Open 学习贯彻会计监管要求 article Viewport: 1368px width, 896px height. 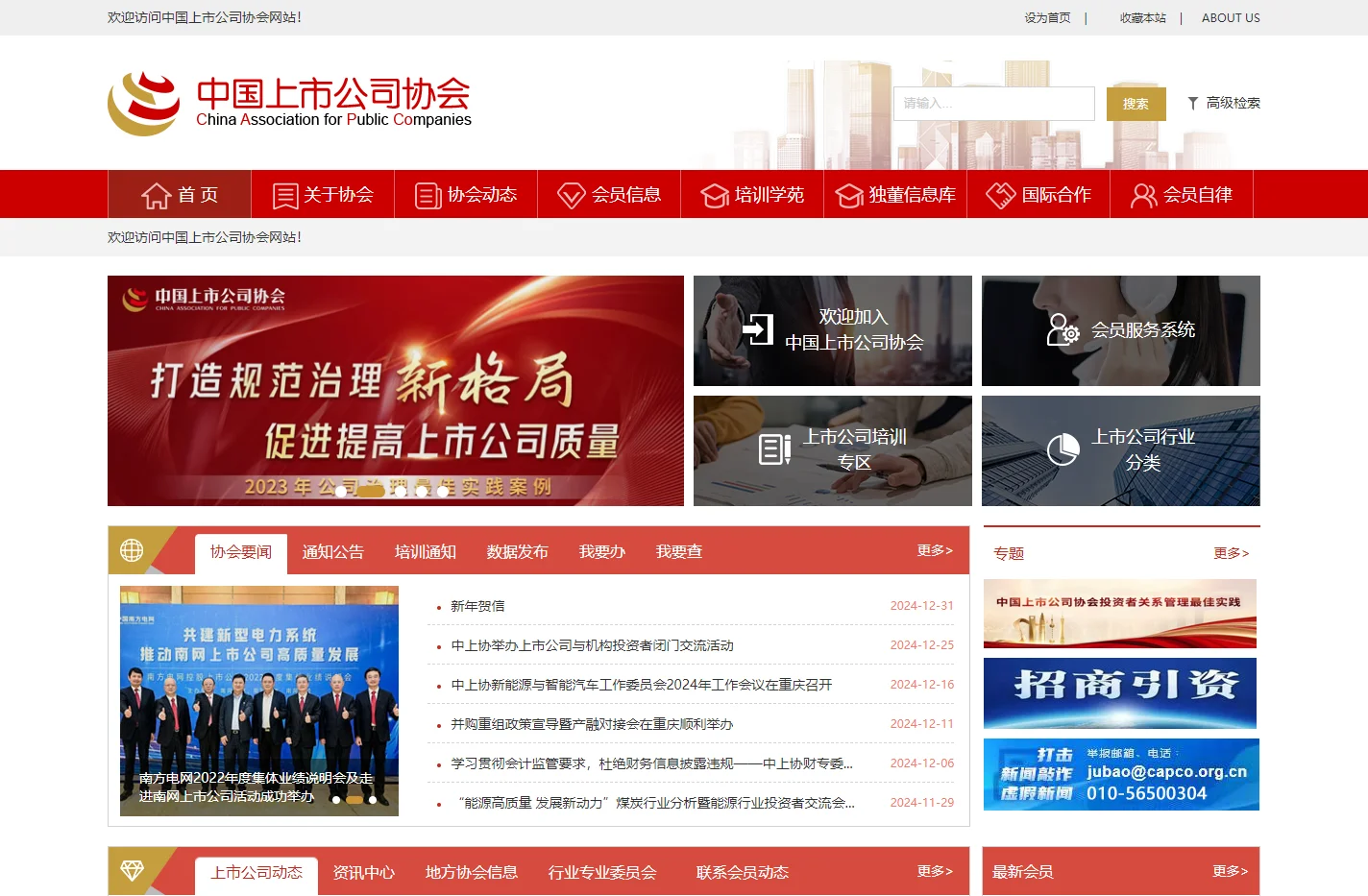pos(651,763)
